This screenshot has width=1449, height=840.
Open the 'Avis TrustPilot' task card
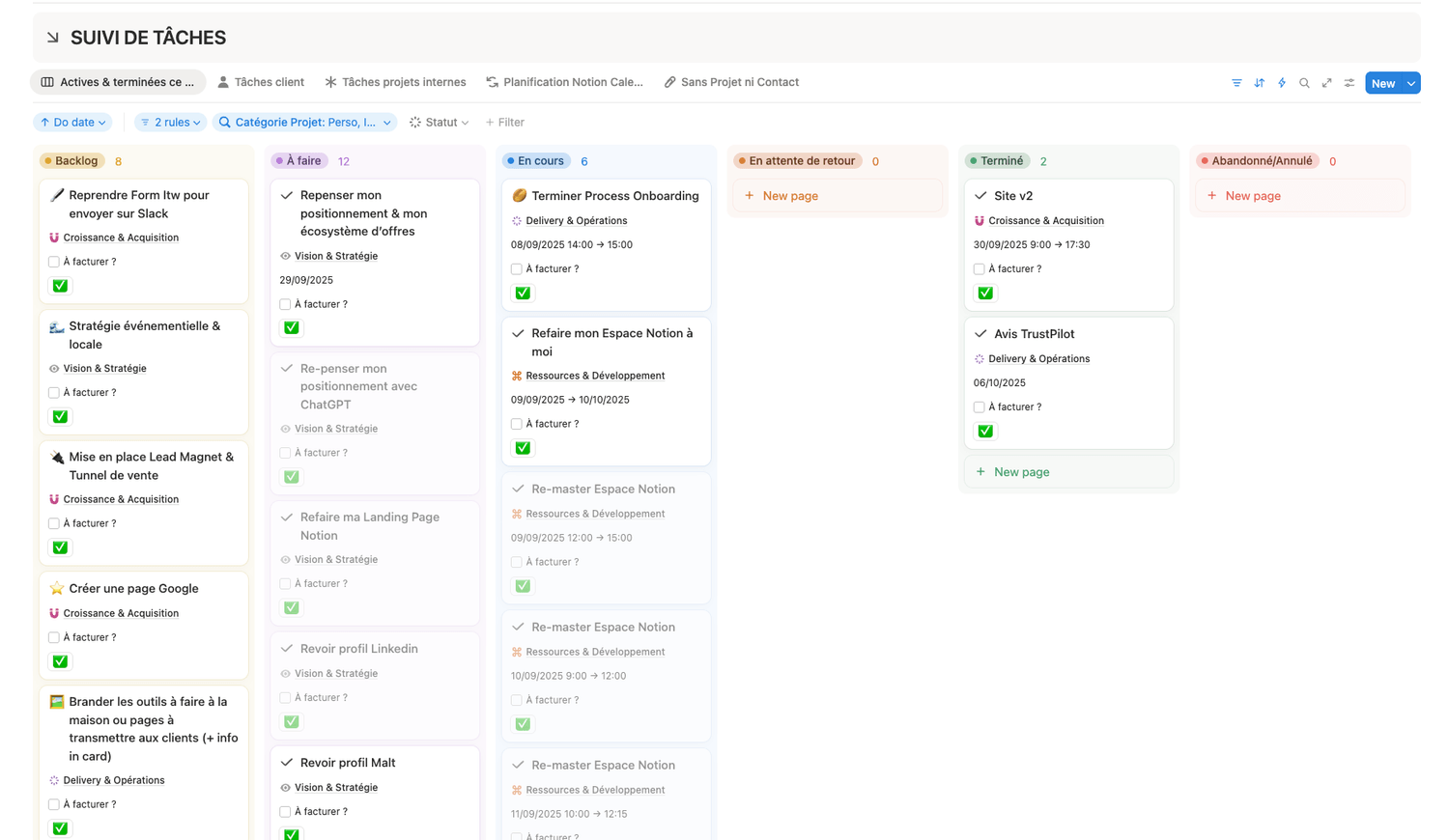point(1034,334)
